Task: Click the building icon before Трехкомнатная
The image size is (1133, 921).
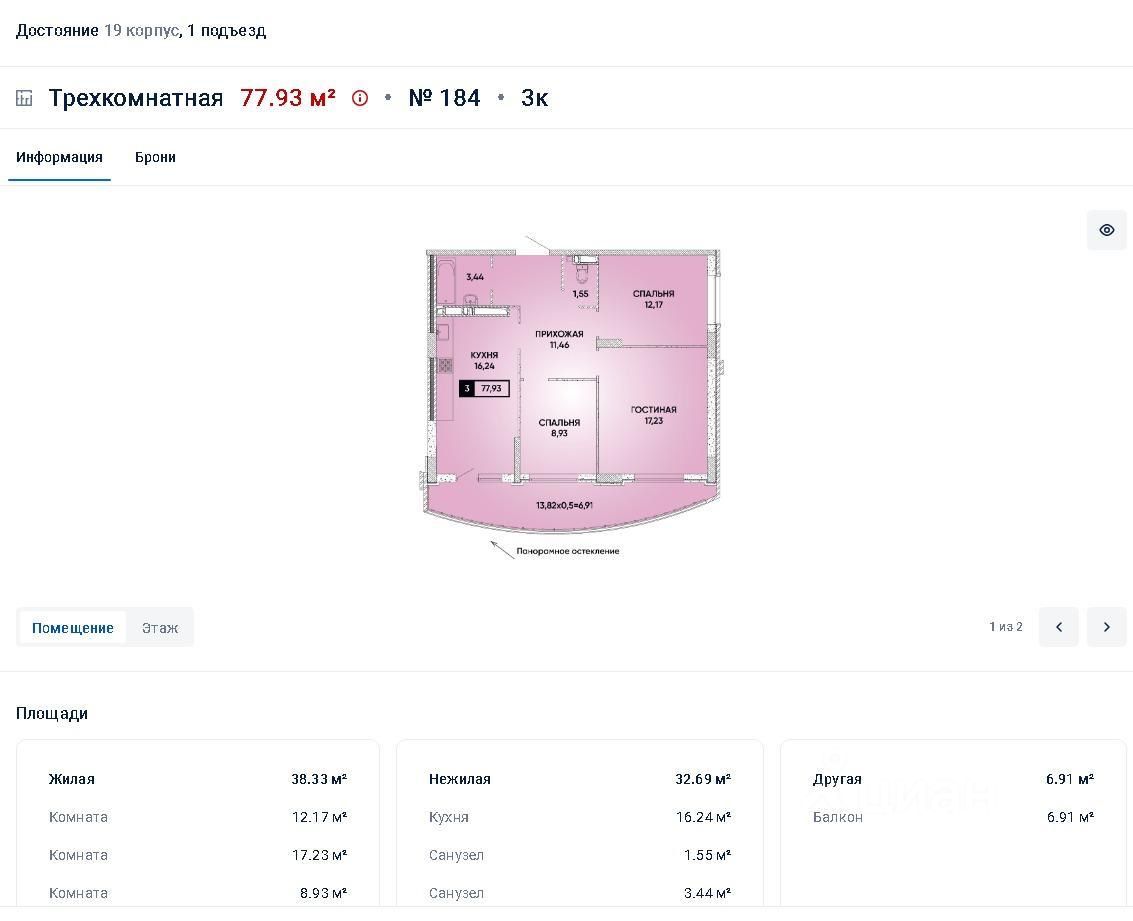Action: click(x=24, y=98)
